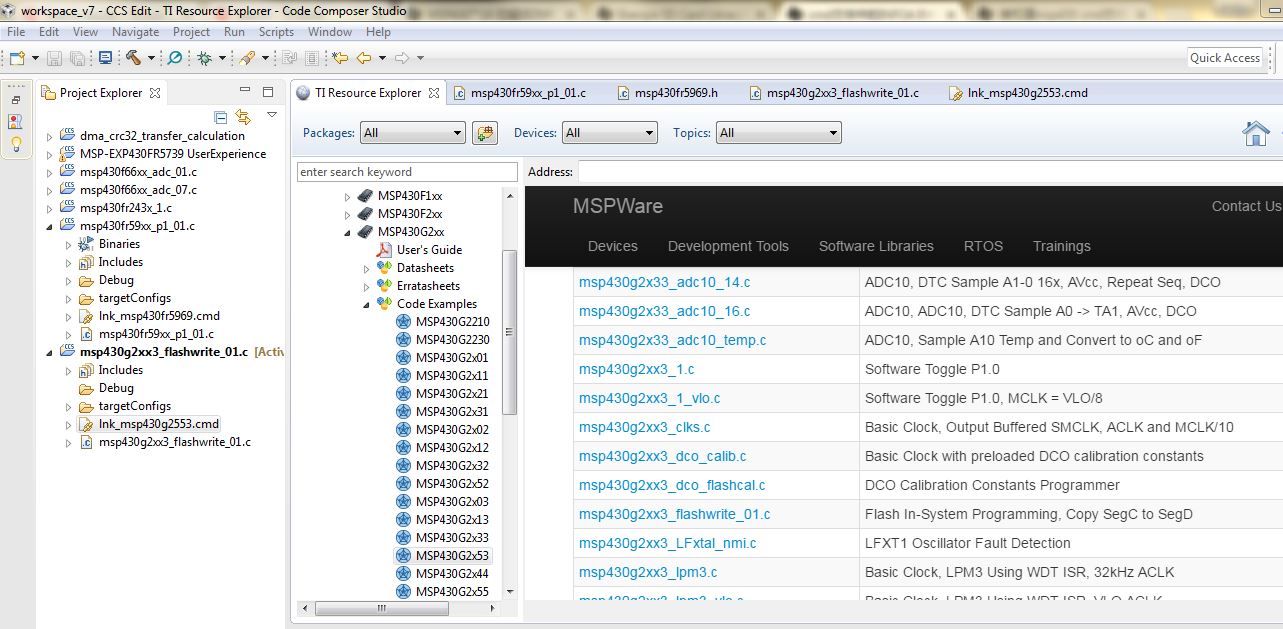
Task: Open the Packages combo box
Action: pyautogui.click(x=413, y=132)
